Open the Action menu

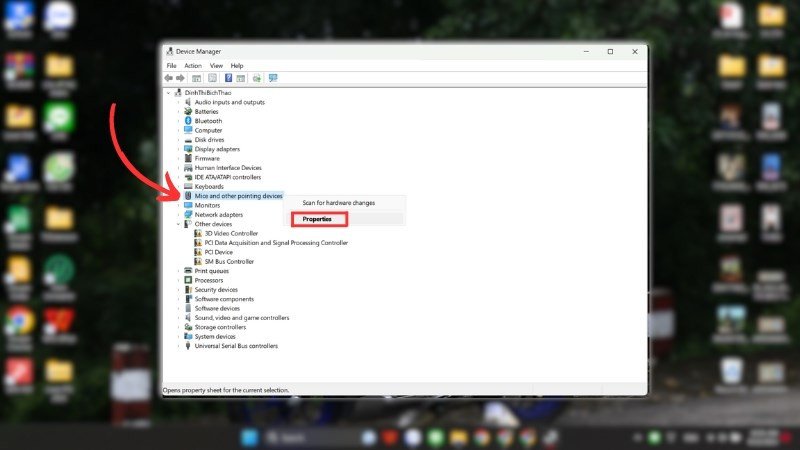tap(193, 66)
